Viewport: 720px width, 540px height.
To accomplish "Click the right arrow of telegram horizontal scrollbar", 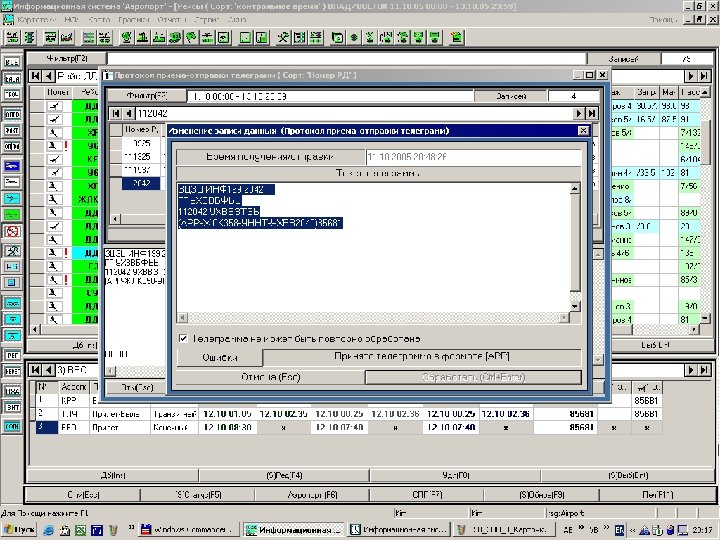I will coord(564,317).
